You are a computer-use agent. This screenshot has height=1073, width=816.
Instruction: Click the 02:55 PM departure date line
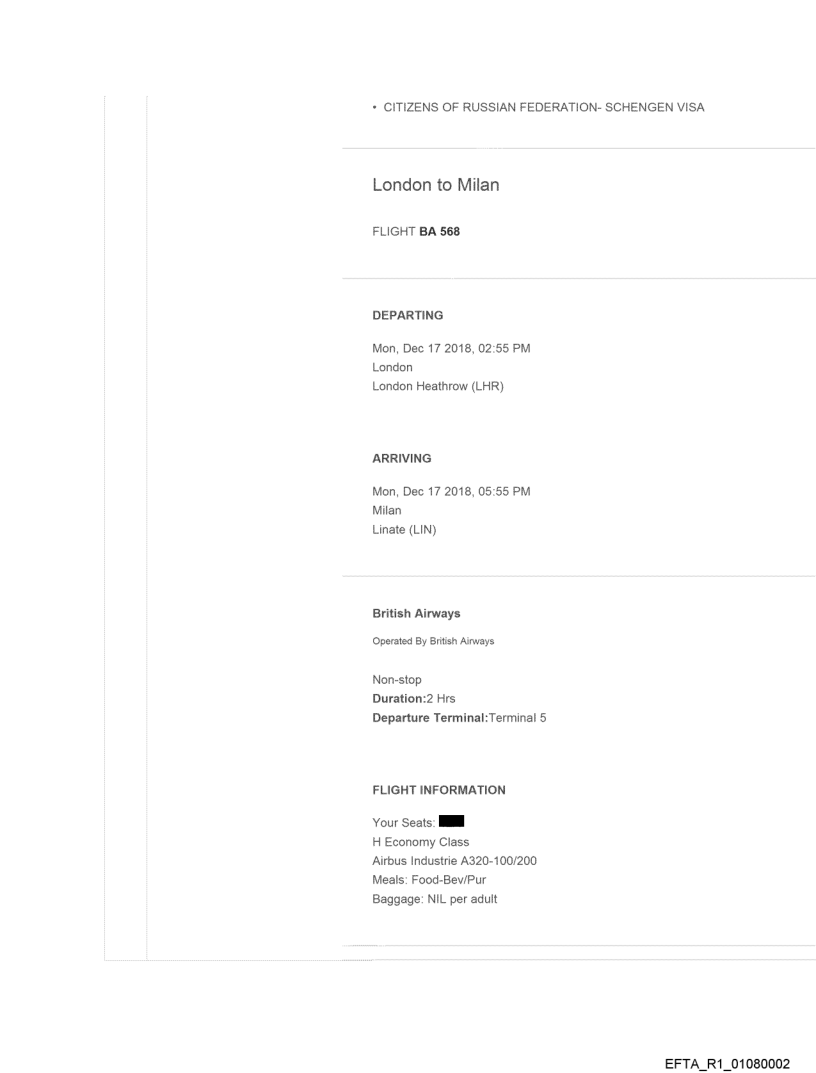coord(457,349)
